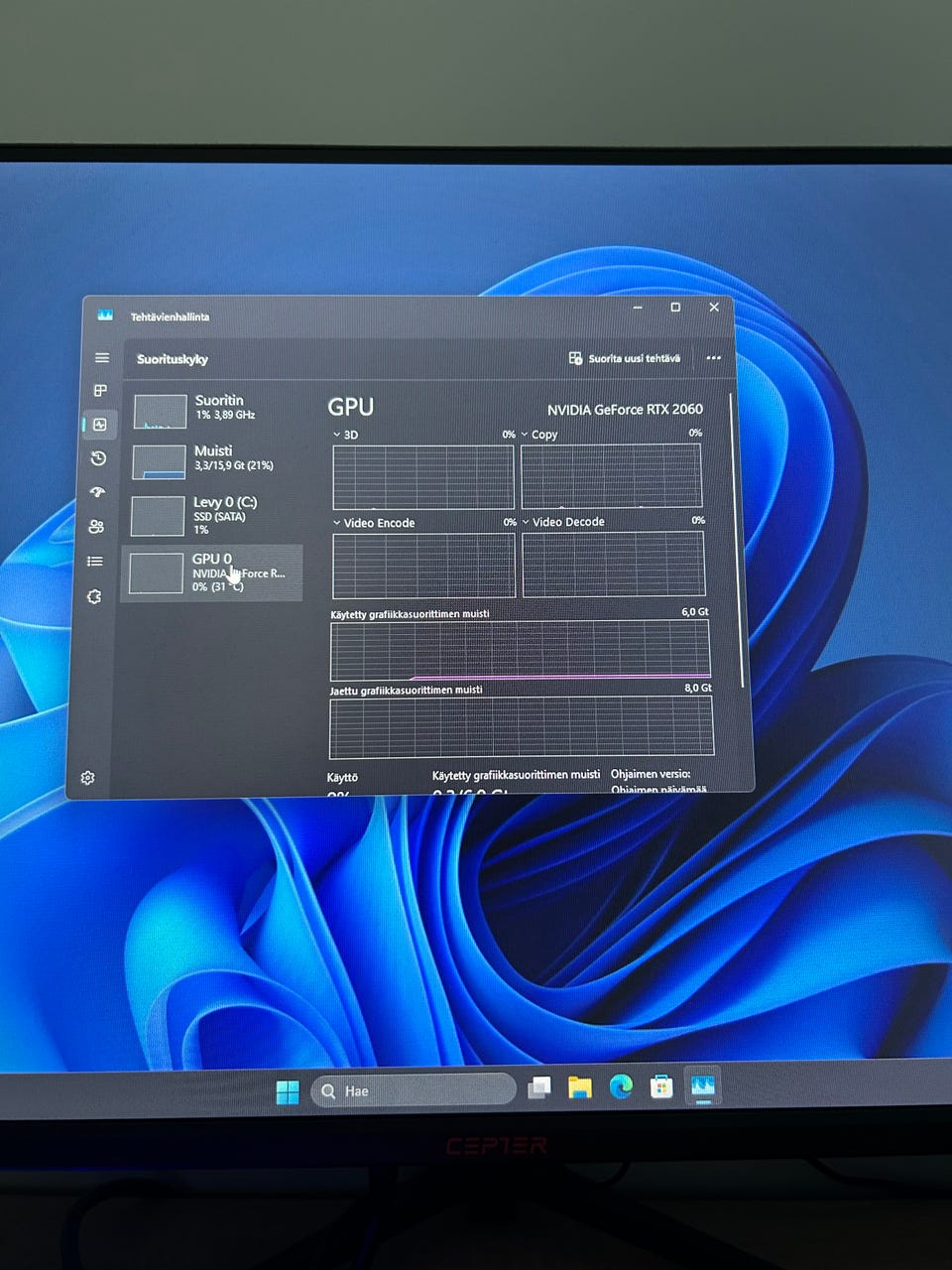Click the Käyttö label below the graphs

tap(342, 778)
